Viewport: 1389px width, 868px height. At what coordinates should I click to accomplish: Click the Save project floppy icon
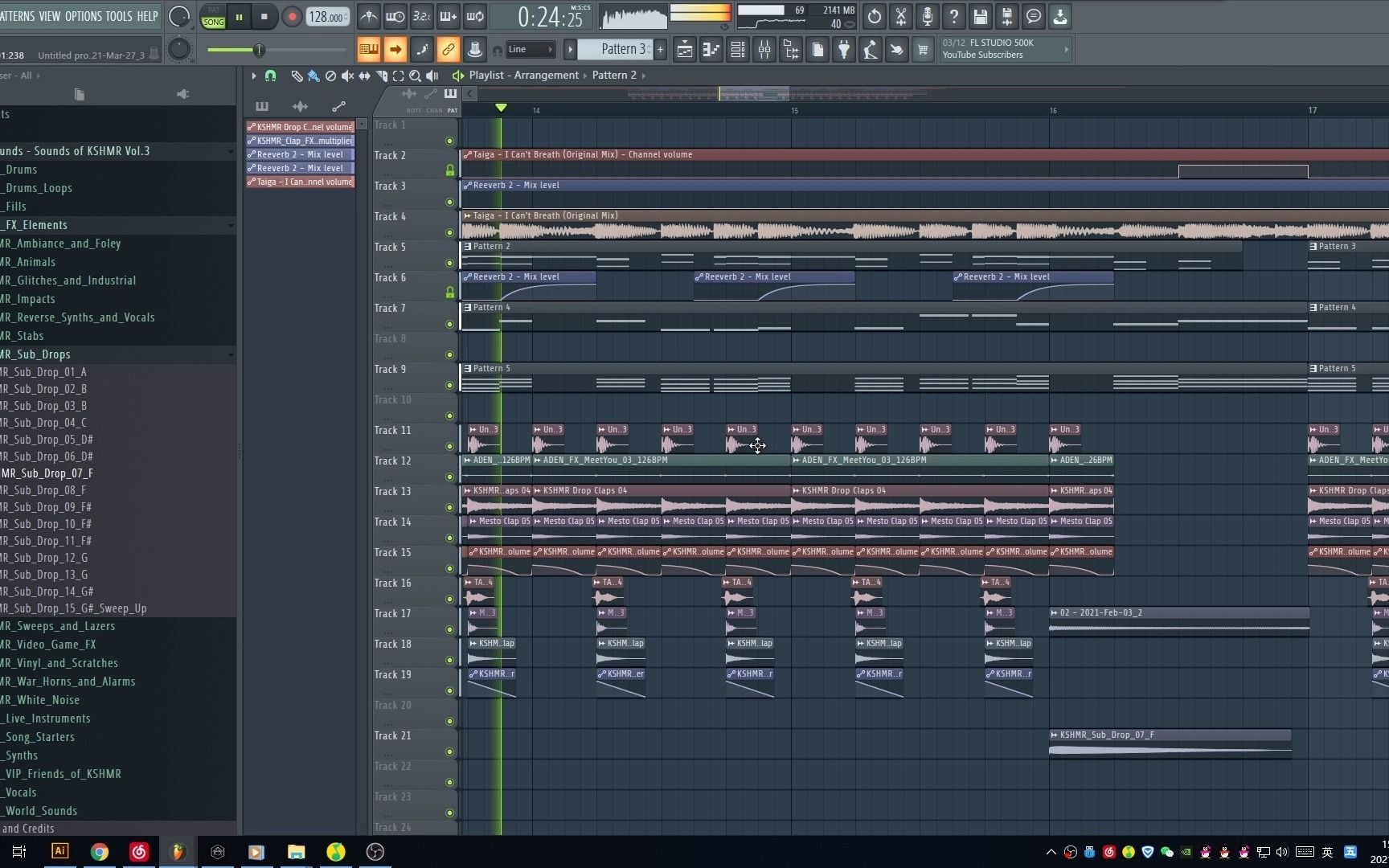pyautogui.click(x=981, y=16)
